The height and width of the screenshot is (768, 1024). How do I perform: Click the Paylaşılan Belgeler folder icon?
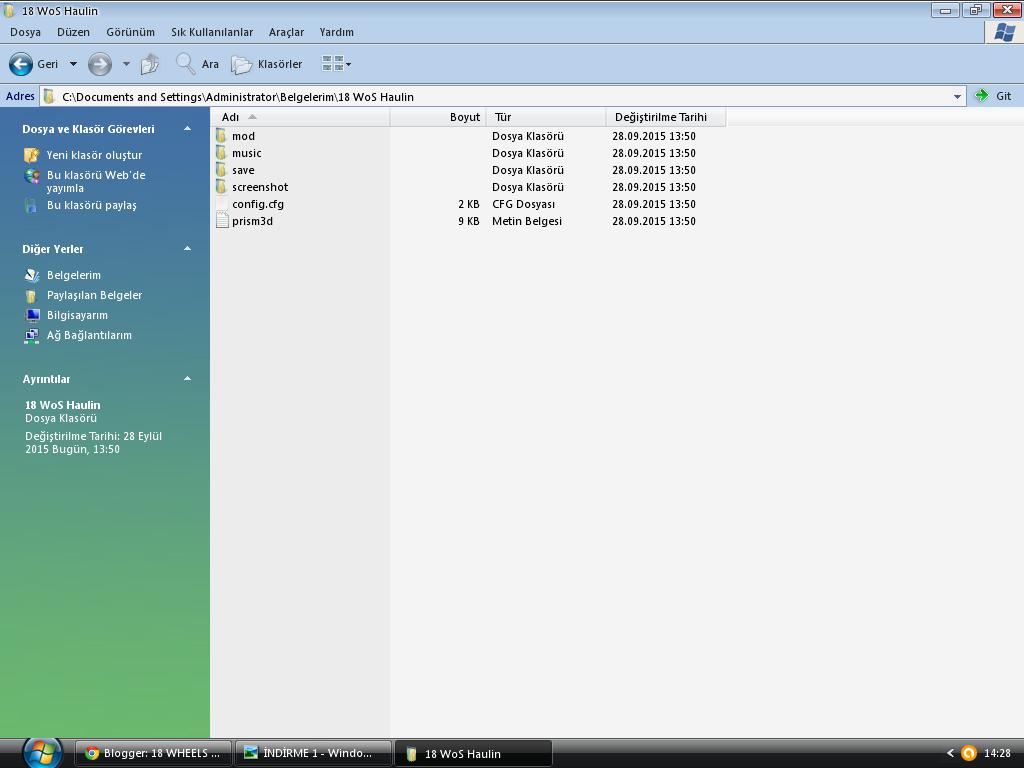[x=31, y=295]
